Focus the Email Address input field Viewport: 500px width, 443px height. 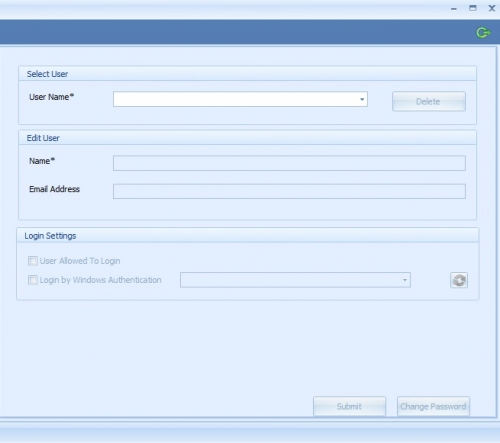coord(289,191)
